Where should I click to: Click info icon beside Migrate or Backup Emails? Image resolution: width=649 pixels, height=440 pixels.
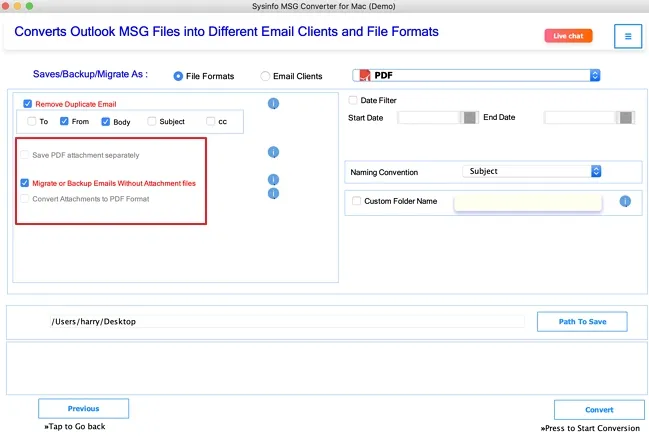273,179
